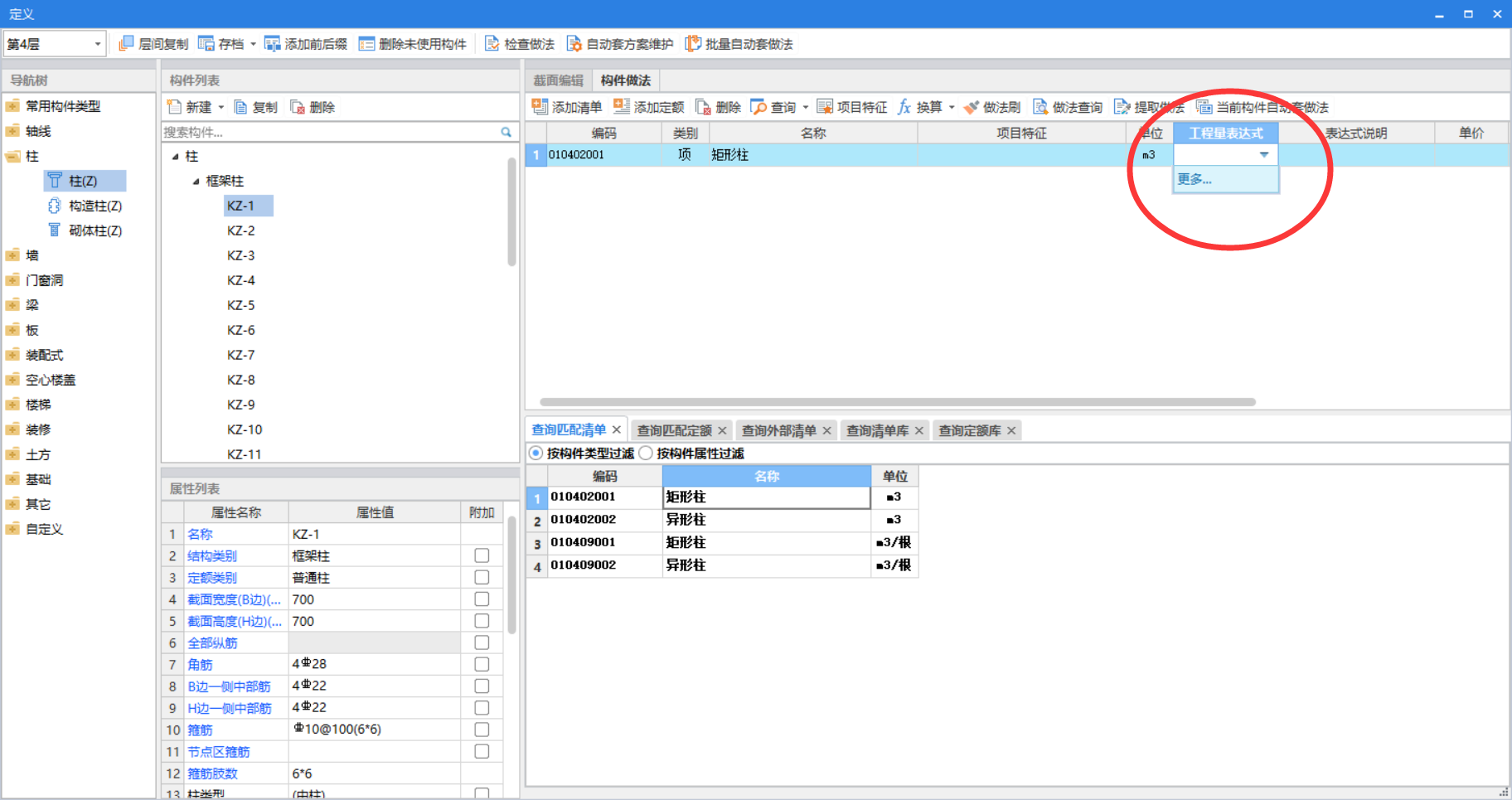The image size is (1512, 800).
Task: Close the 查询匹配清单 tab
Action: point(617,429)
